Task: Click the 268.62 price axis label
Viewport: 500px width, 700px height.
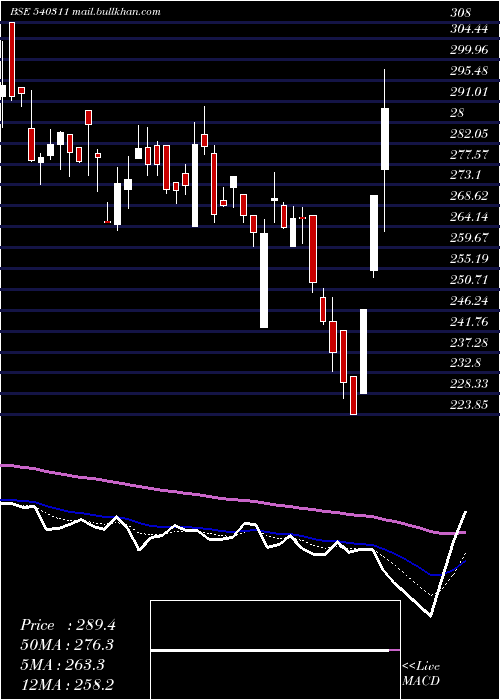Action: coord(469,196)
